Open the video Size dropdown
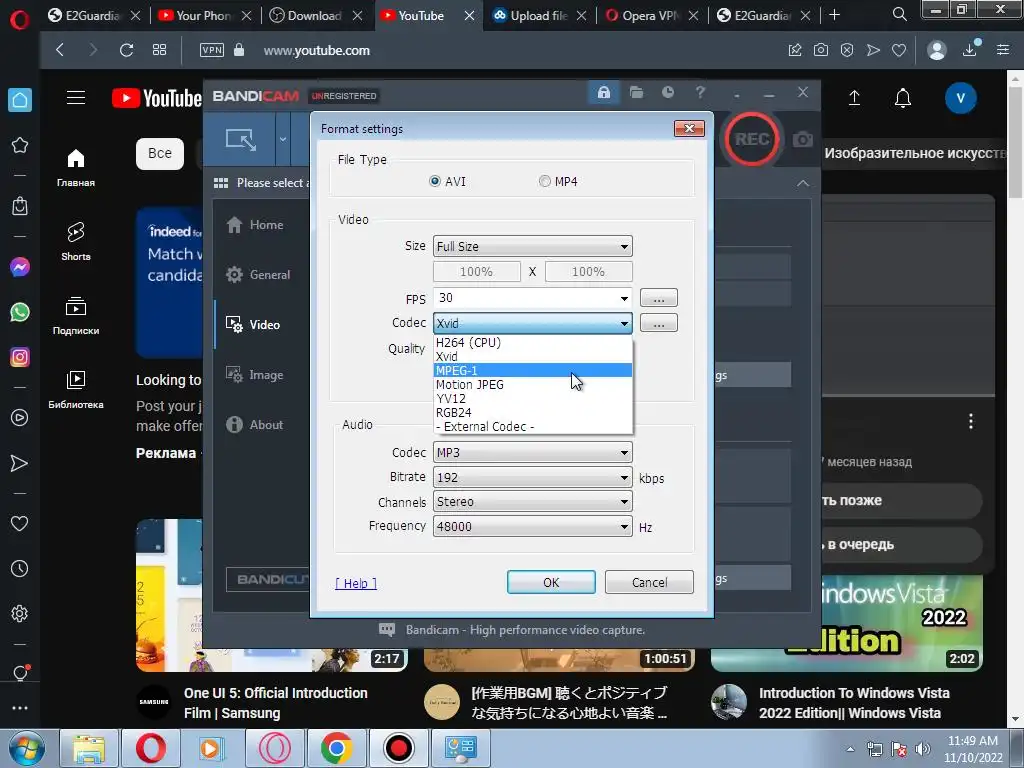1024x768 pixels. [x=533, y=246]
